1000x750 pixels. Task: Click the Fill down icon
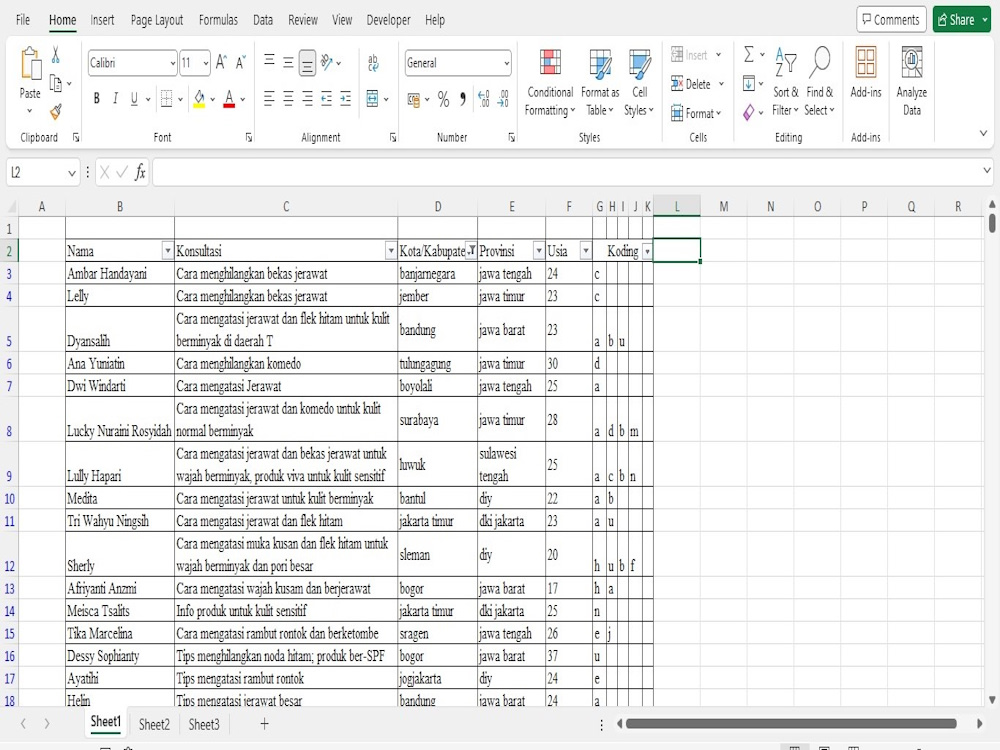pos(749,84)
